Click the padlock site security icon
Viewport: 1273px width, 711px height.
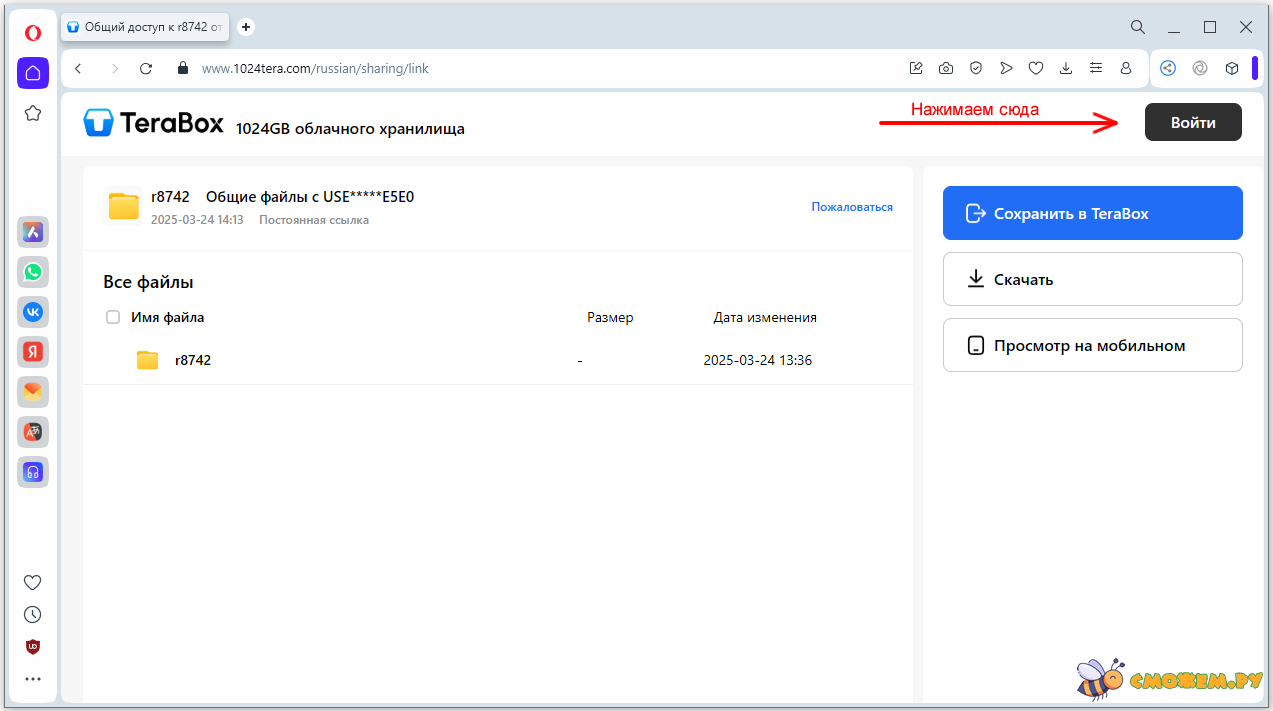point(182,69)
